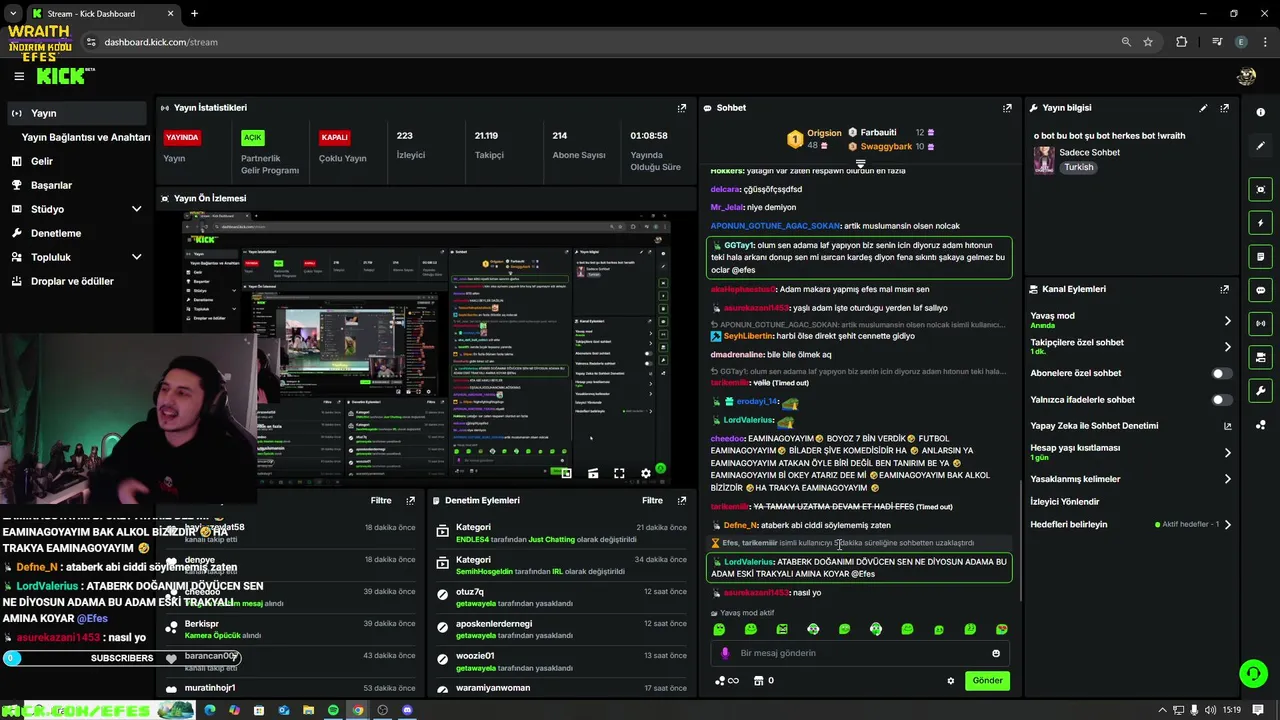This screenshot has height=720, width=1280.
Task: Toggle Abonelere özel sohbet switch
Action: pos(1221,373)
